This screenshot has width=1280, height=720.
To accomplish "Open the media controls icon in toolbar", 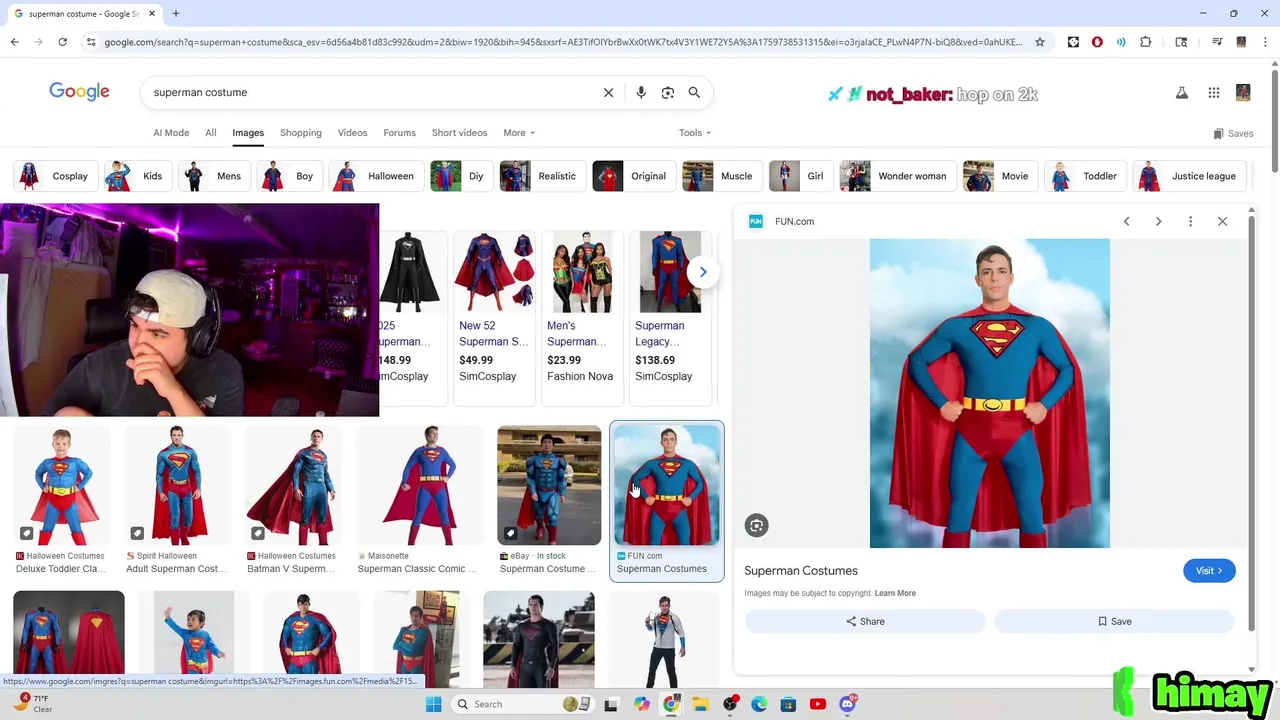I will click(x=1217, y=42).
